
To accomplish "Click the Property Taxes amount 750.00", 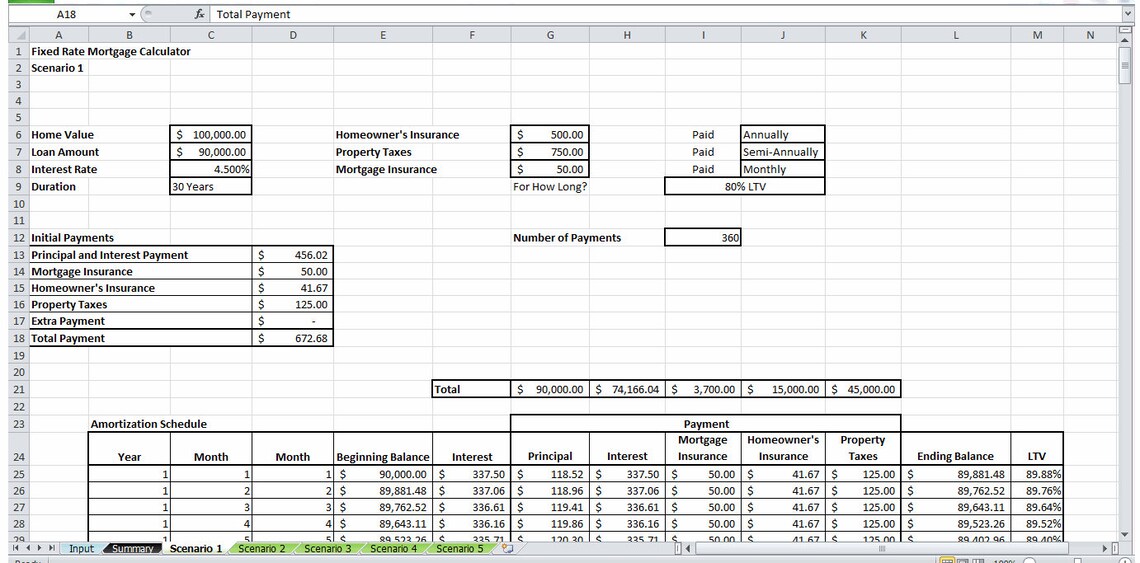I will [x=550, y=152].
